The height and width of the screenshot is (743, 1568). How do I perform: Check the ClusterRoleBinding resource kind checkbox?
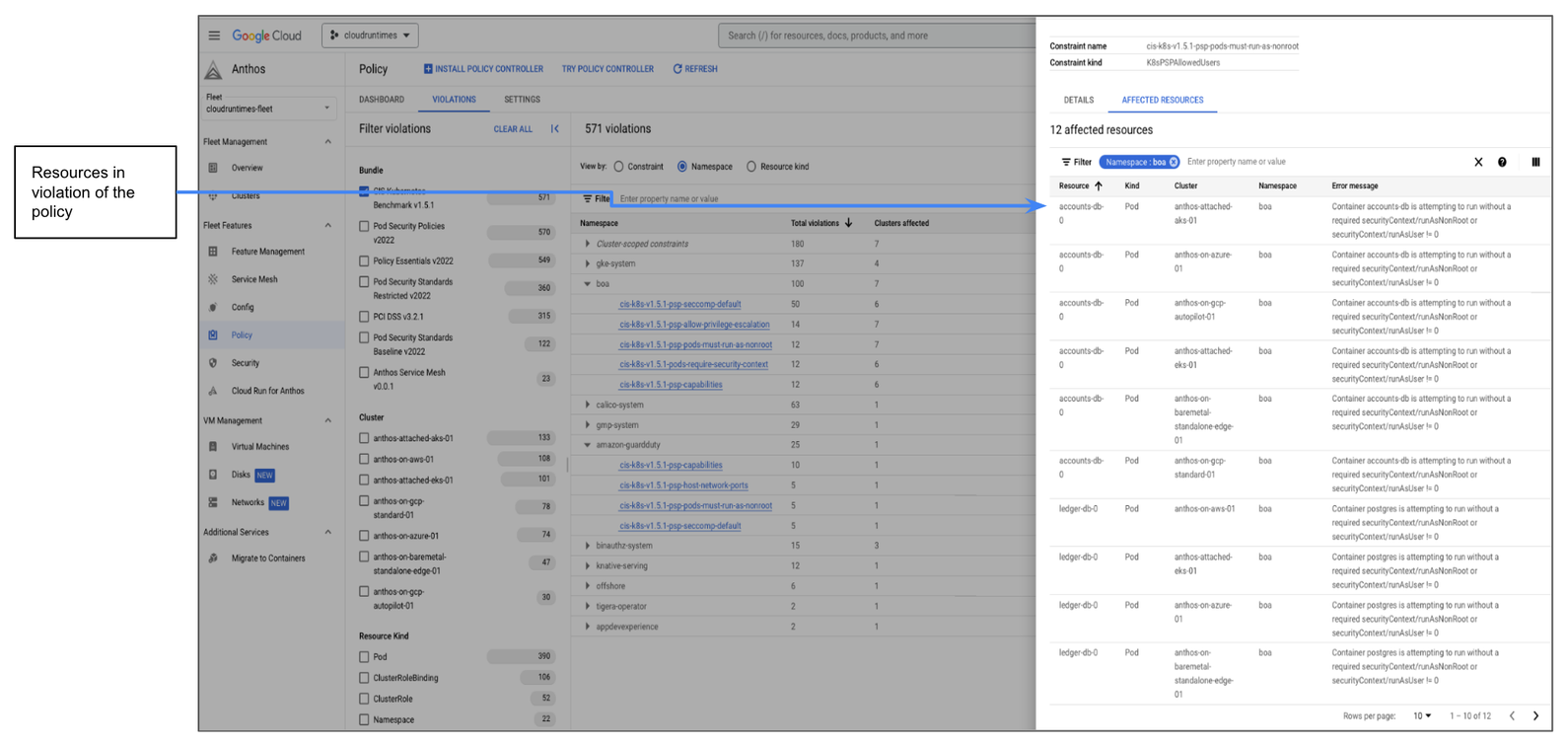364,679
